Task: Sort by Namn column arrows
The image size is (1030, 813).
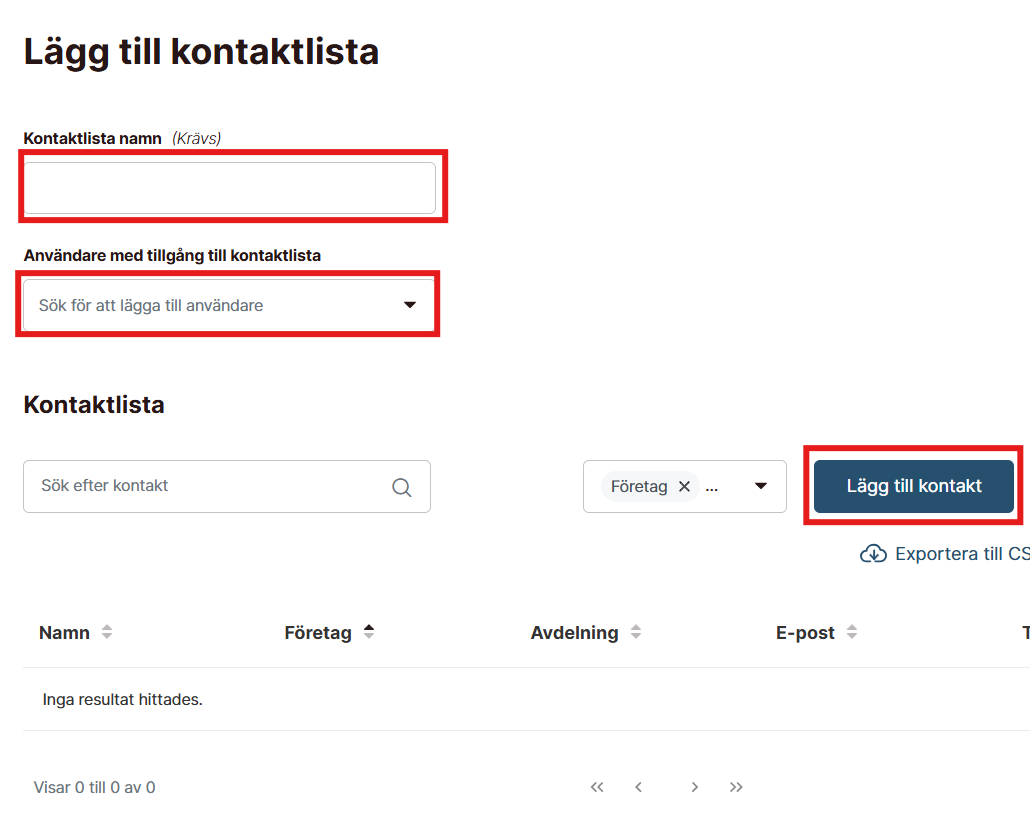Action: 107,633
